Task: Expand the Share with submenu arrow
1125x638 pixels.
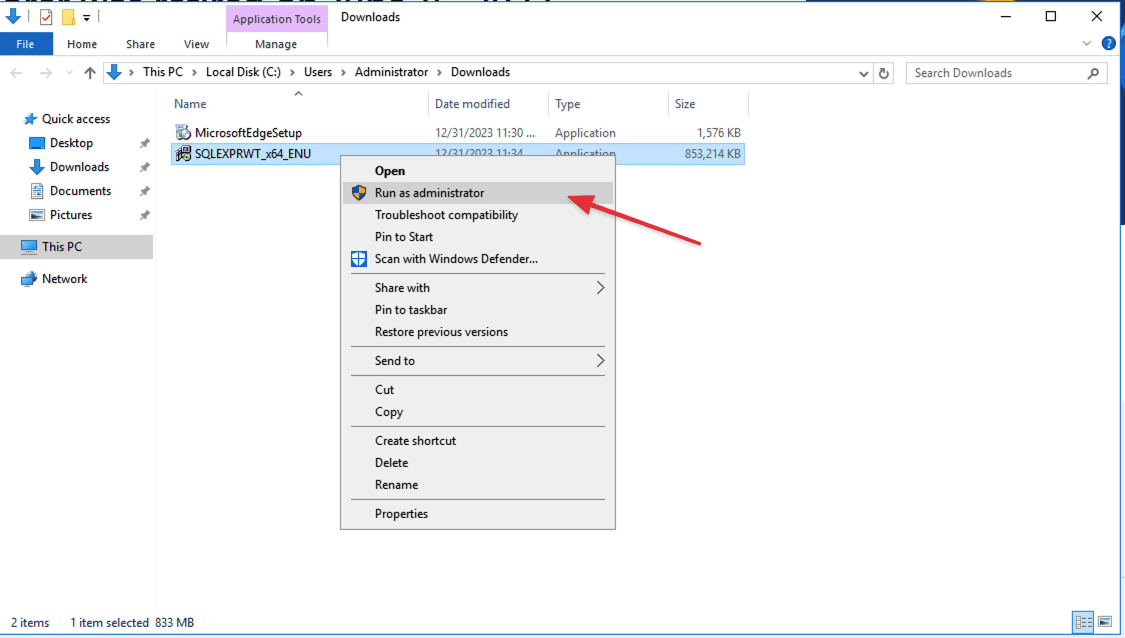Action: [x=600, y=288]
